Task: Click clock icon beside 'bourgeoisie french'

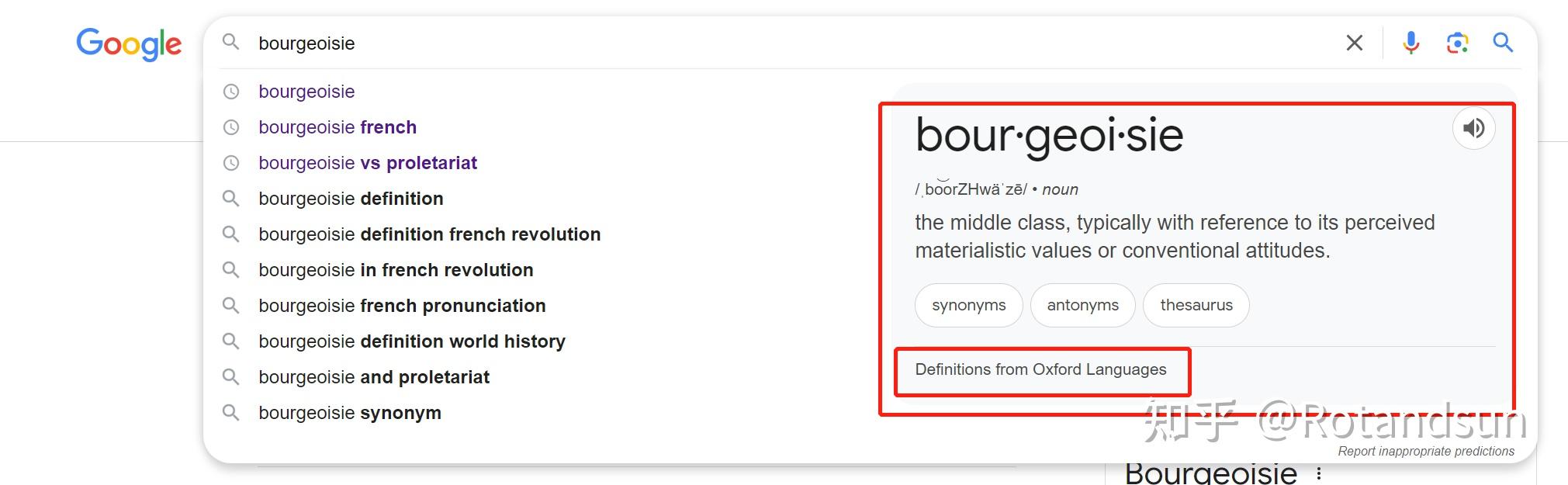Action: click(231, 127)
